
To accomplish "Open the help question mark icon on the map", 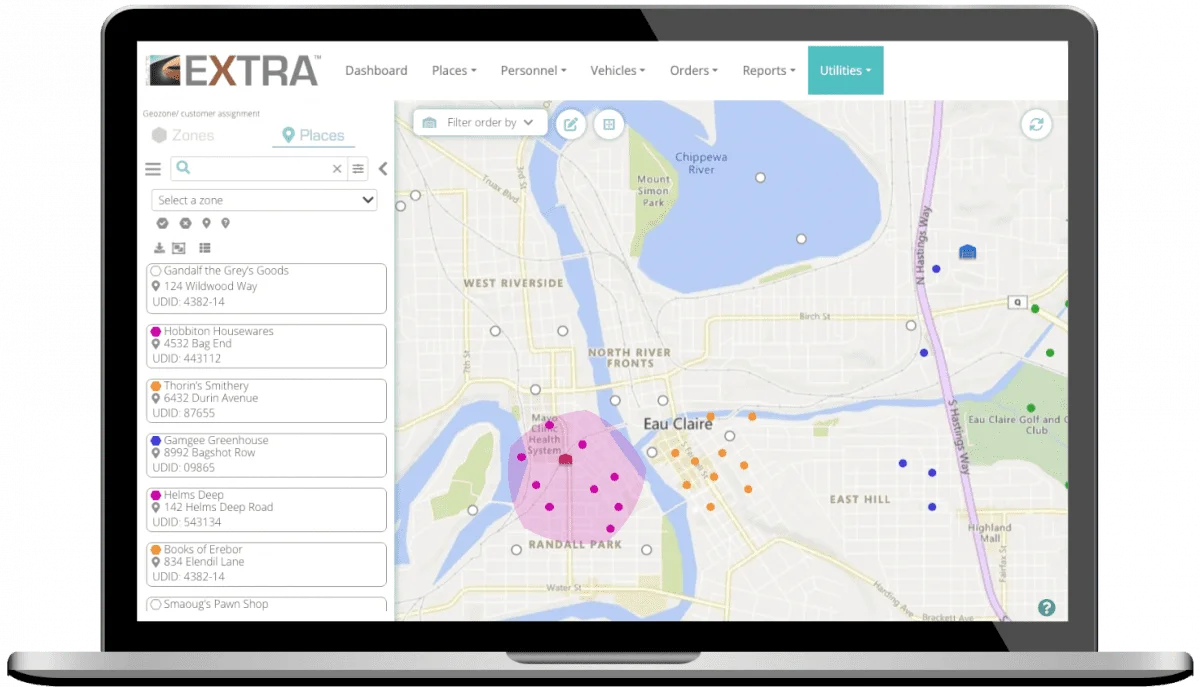I will 1047,607.
